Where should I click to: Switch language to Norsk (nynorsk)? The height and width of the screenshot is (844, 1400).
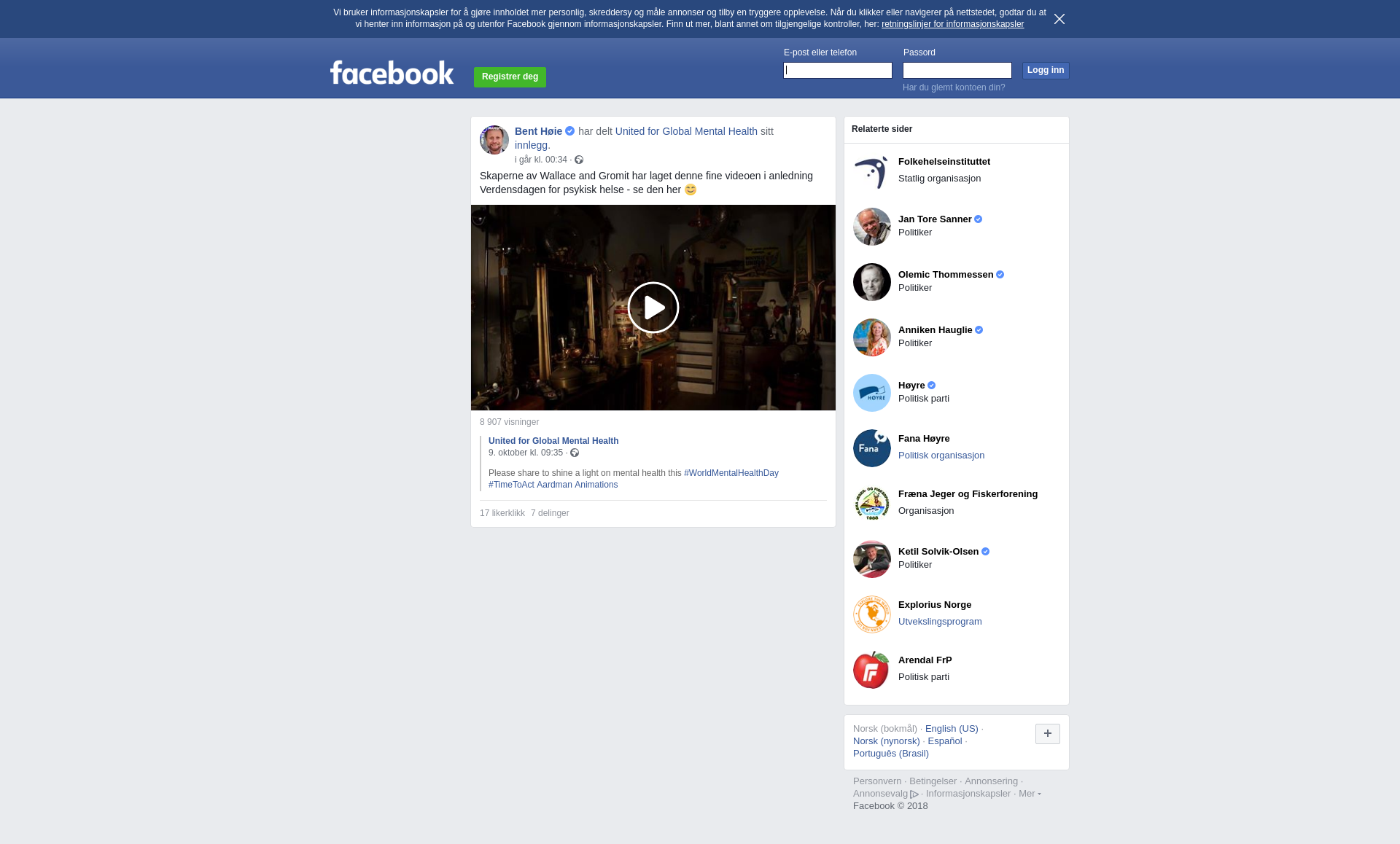coord(887,741)
